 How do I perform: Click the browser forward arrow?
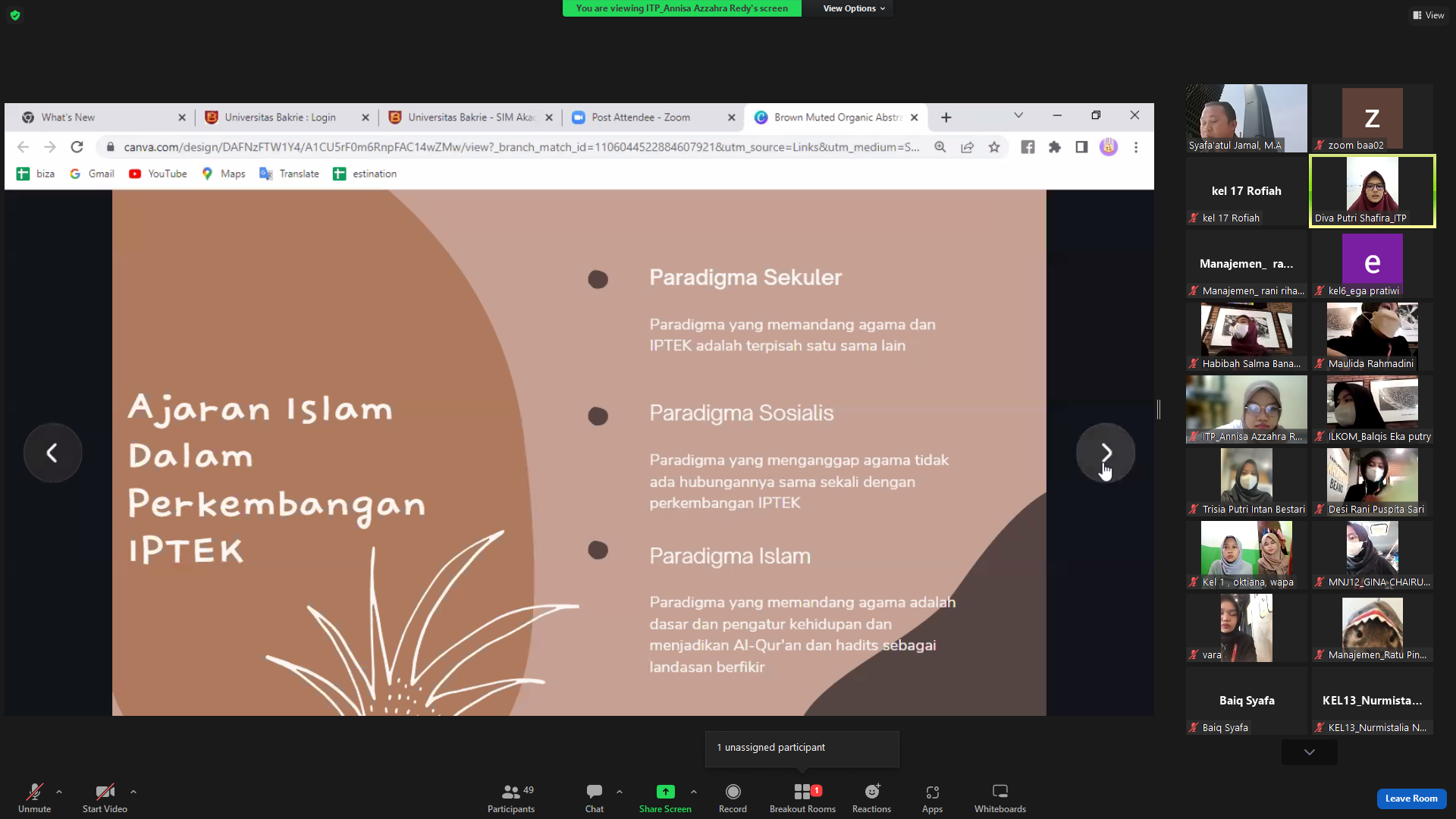click(x=50, y=147)
